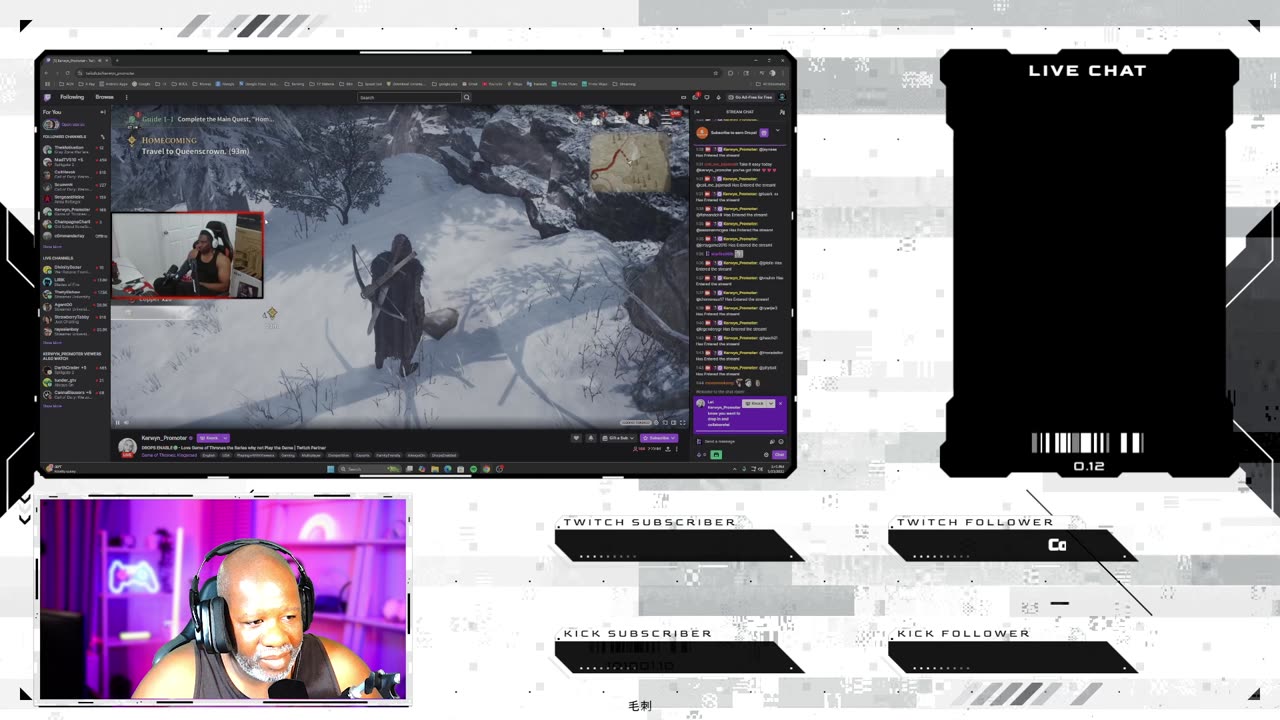Screen dimensions: 1280x720
Task: Click the Knock button beside channel name
Action: click(x=209, y=438)
